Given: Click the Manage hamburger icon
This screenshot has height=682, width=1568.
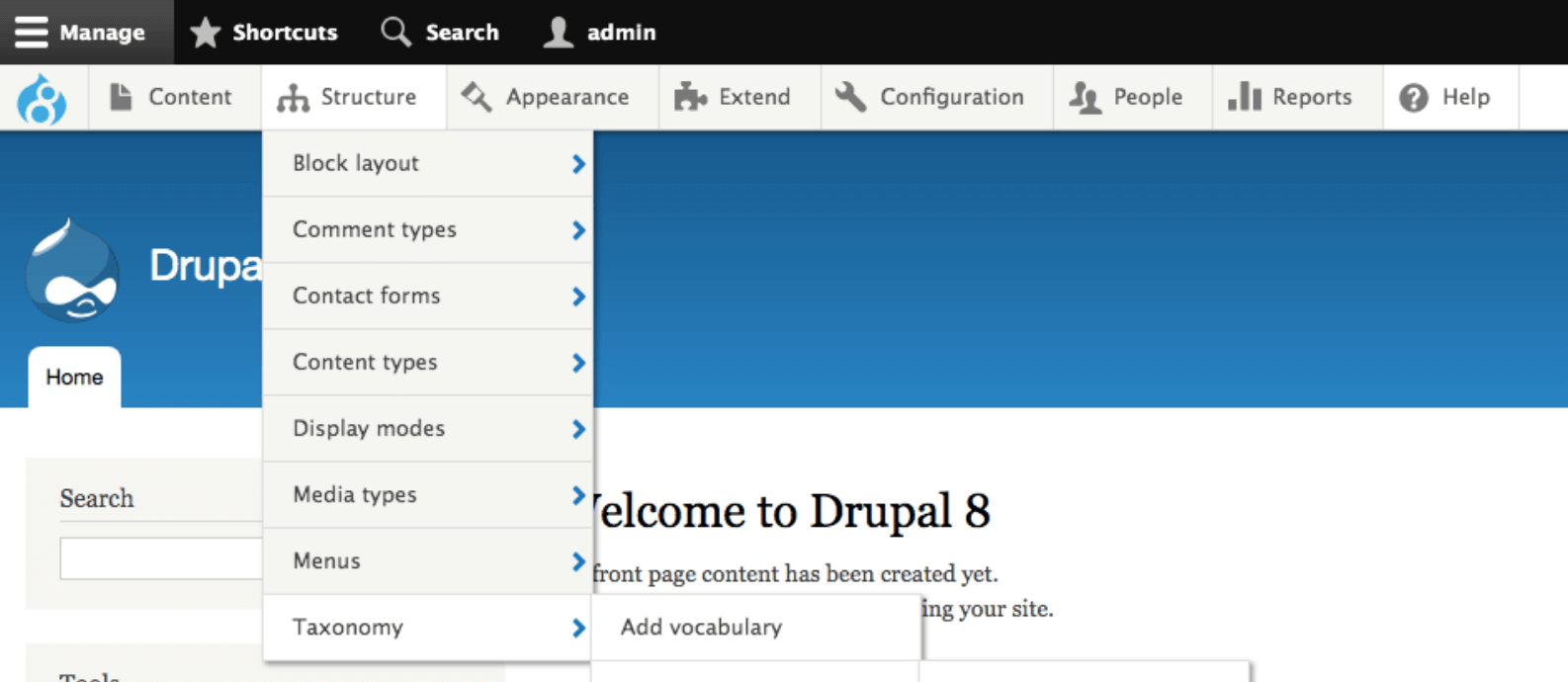Looking at the screenshot, I should [31, 32].
